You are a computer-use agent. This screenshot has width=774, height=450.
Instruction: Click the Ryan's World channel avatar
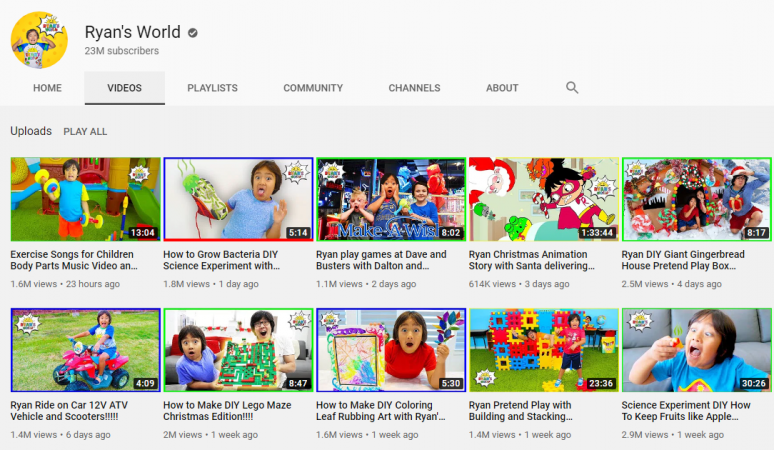[x=39, y=40]
